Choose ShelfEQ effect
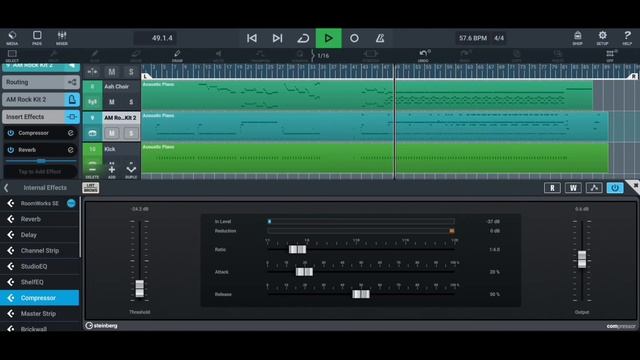This screenshot has height=360, width=640. click(x=40, y=282)
